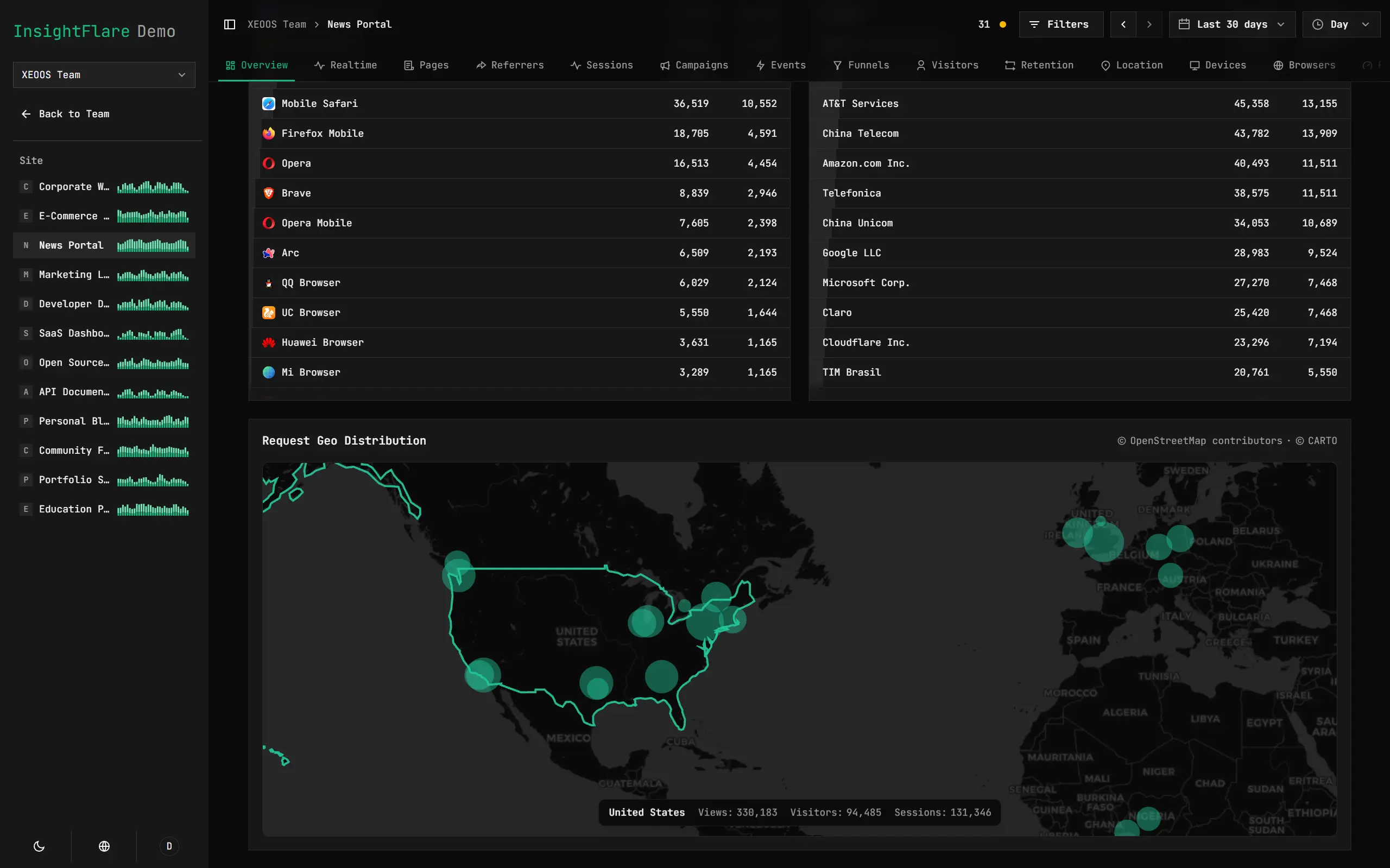Image resolution: width=1390 pixels, height=868 pixels.
Task: Click the calendar icon in date range
Action: [x=1183, y=24]
